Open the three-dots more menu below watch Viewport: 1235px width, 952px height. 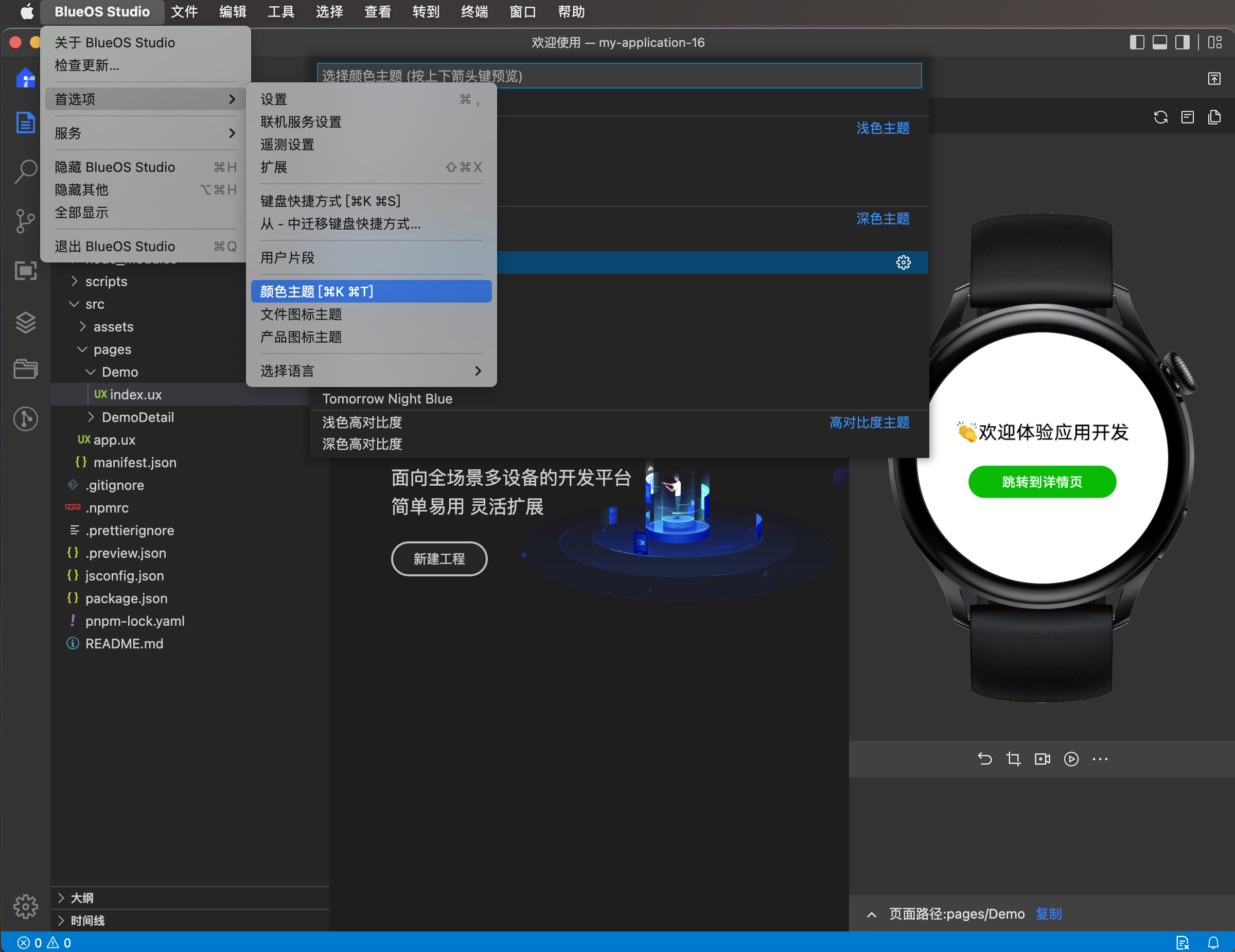click(1100, 759)
